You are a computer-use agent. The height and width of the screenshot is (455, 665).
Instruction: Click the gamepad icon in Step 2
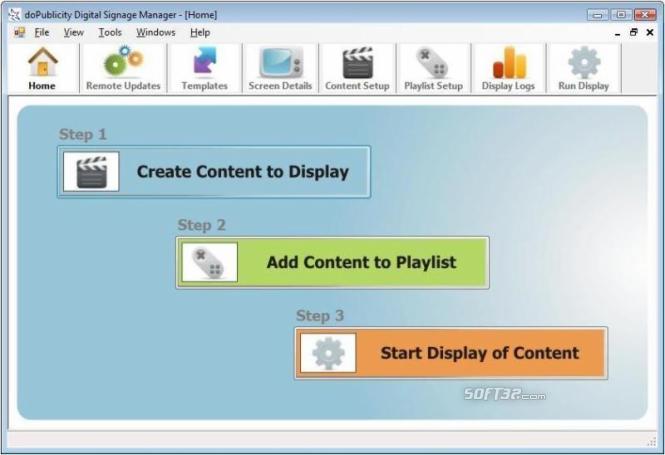tap(209, 262)
